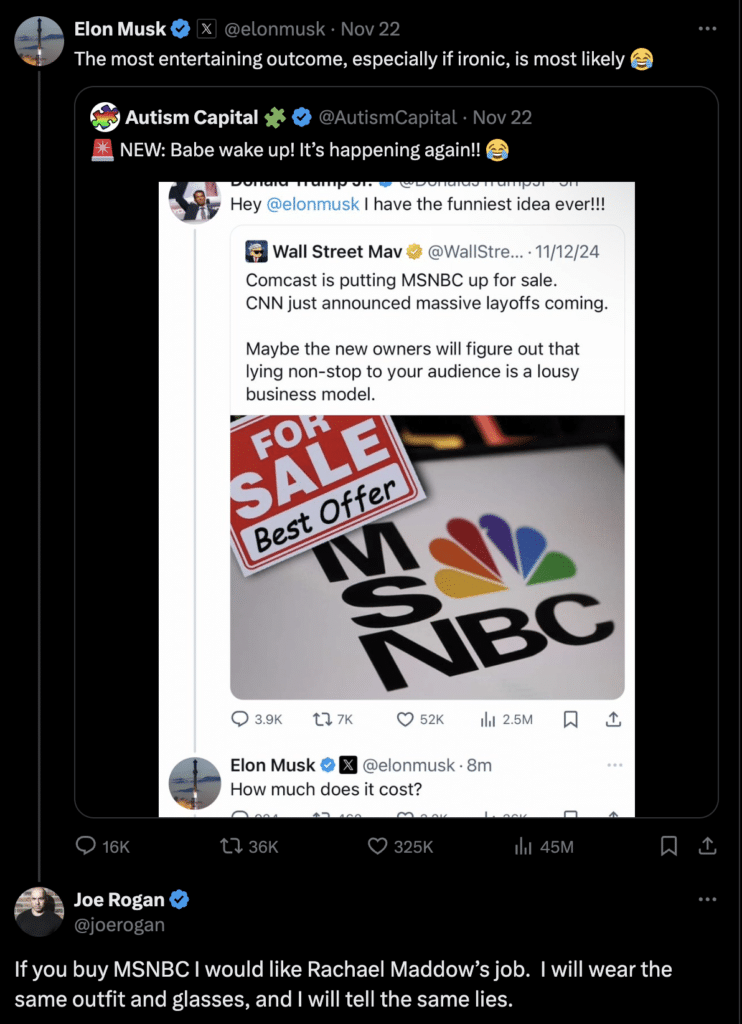
Task: View analytics showing 45M views
Action: click(x=522, y=846)
